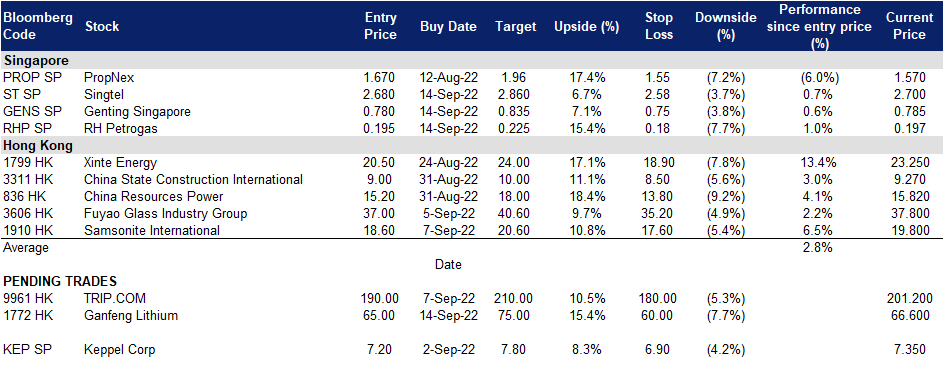Select the Singapore section row
Screen dimensions: 943x375
pyautogui.click(x=472, y=60)
